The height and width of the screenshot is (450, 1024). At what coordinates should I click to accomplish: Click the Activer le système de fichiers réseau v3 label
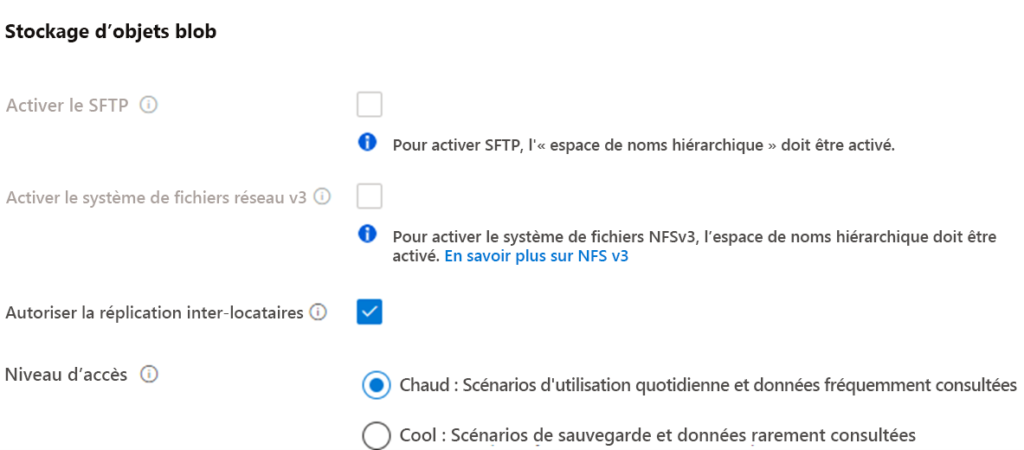click(x=156, y=197)
